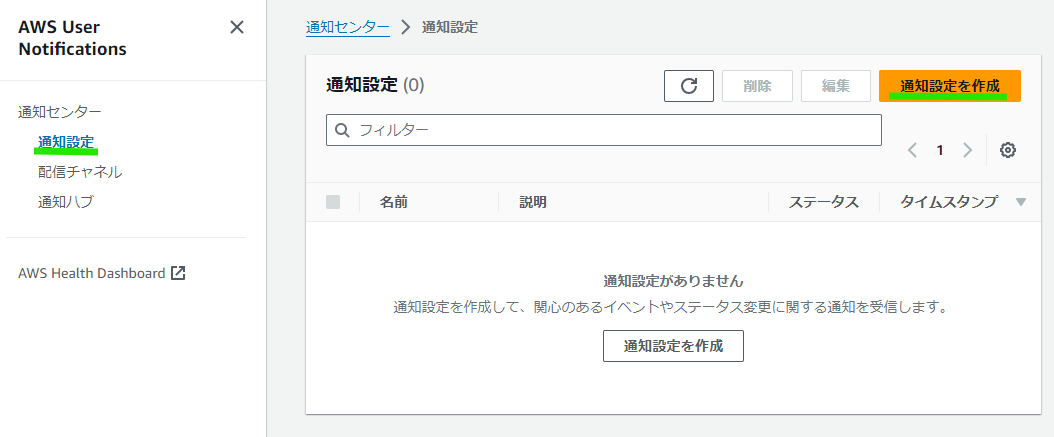Image resolution: width=1054 pixels, height=437 pixels.
Task: Click the ステータス column header
Action: (823, 202)
